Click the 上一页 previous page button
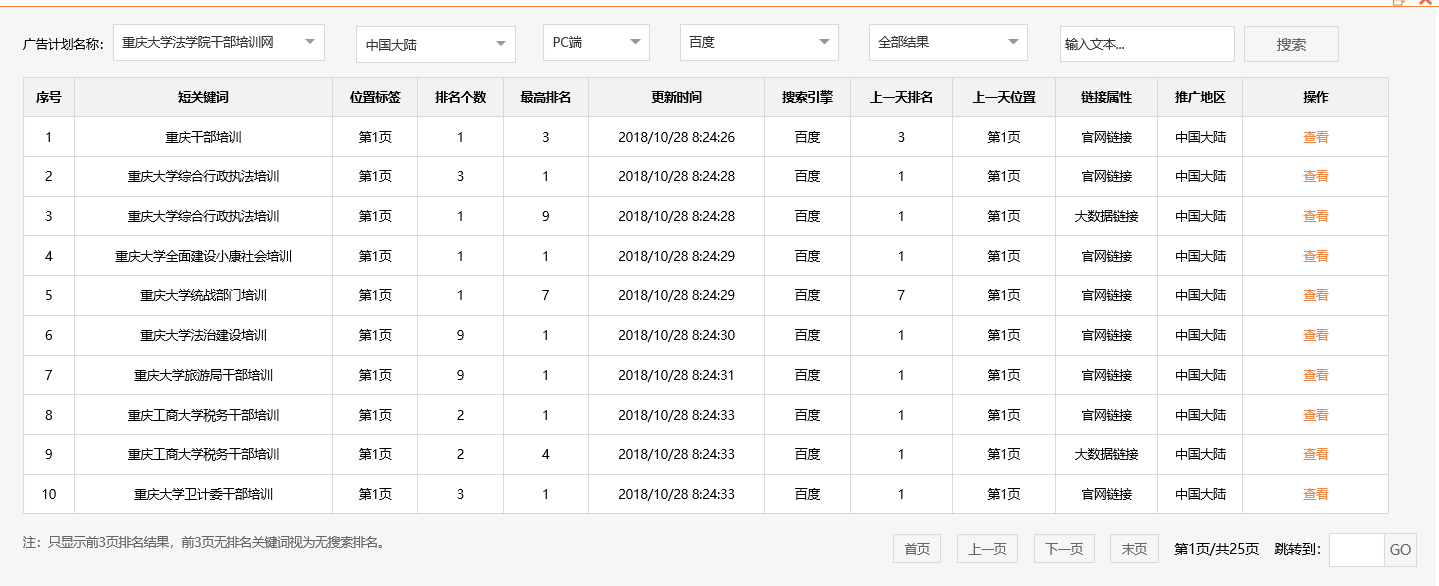Screen dimensions: 1439x586 pyautogui.click(x=987, y=549)
